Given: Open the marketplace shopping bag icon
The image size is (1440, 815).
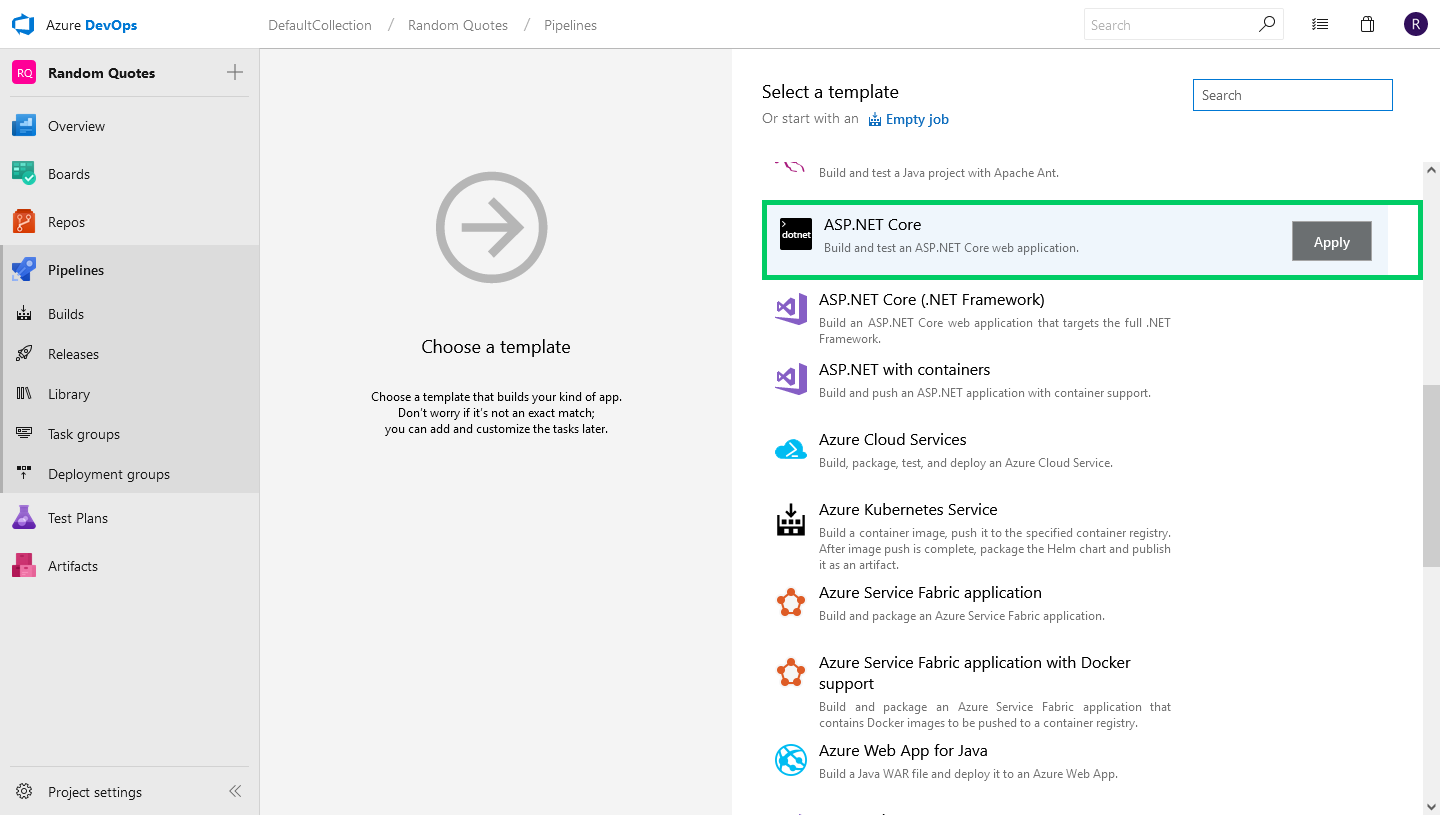Looking at the screenshot, I should [1368, 24].
